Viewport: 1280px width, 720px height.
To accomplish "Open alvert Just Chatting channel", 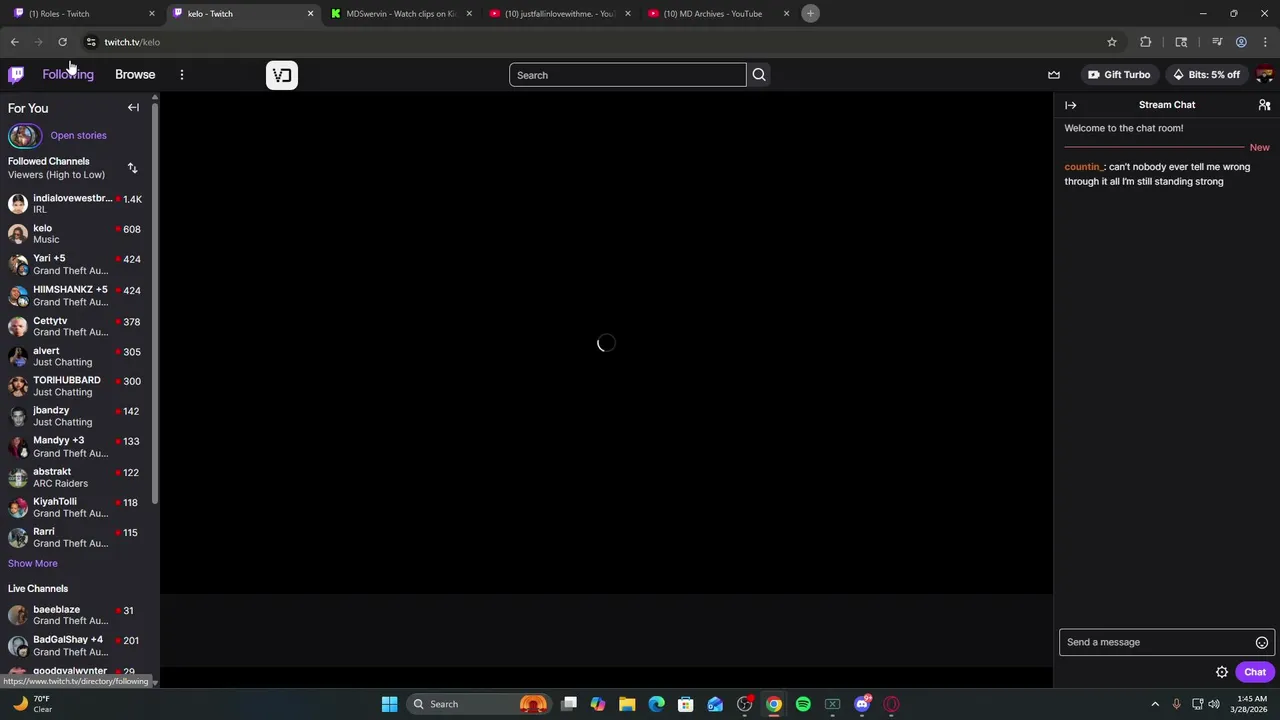I will [x=76, y=356].
